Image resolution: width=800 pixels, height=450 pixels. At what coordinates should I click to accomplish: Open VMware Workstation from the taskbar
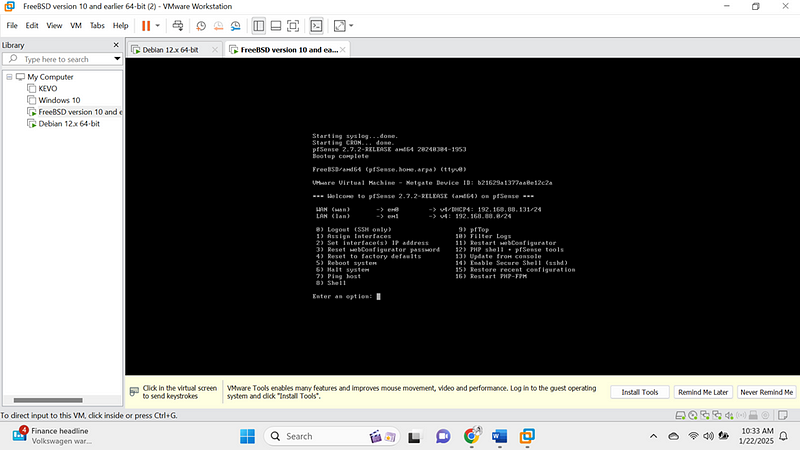(x=527, y=436)
